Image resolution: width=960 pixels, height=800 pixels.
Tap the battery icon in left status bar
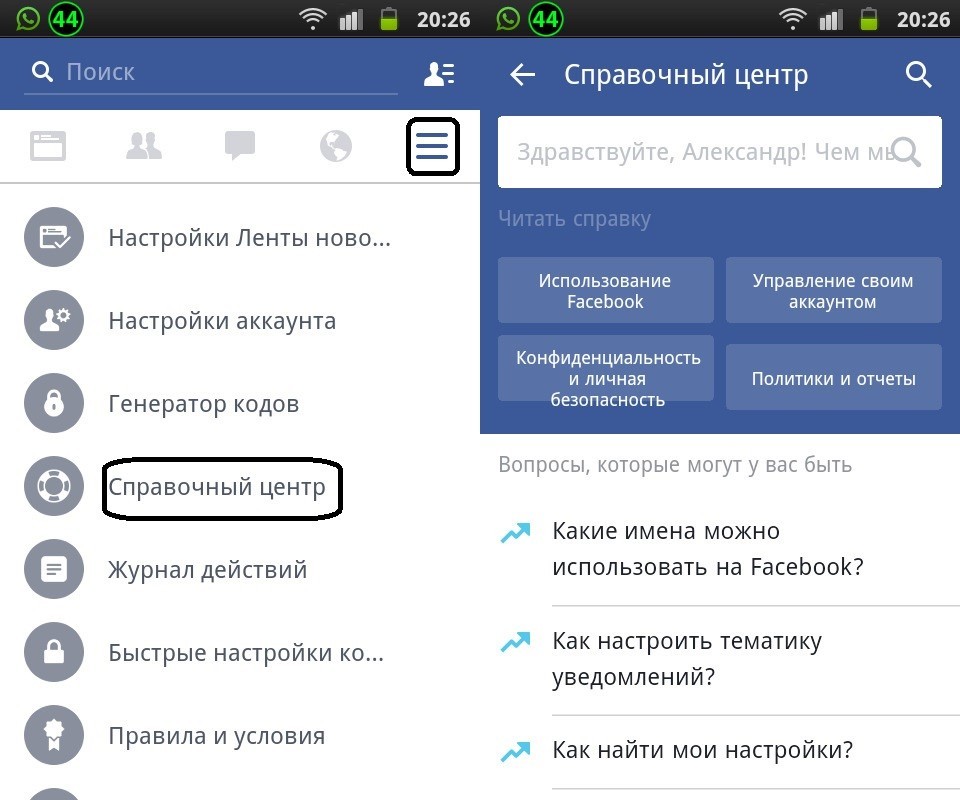pos(389,19)
